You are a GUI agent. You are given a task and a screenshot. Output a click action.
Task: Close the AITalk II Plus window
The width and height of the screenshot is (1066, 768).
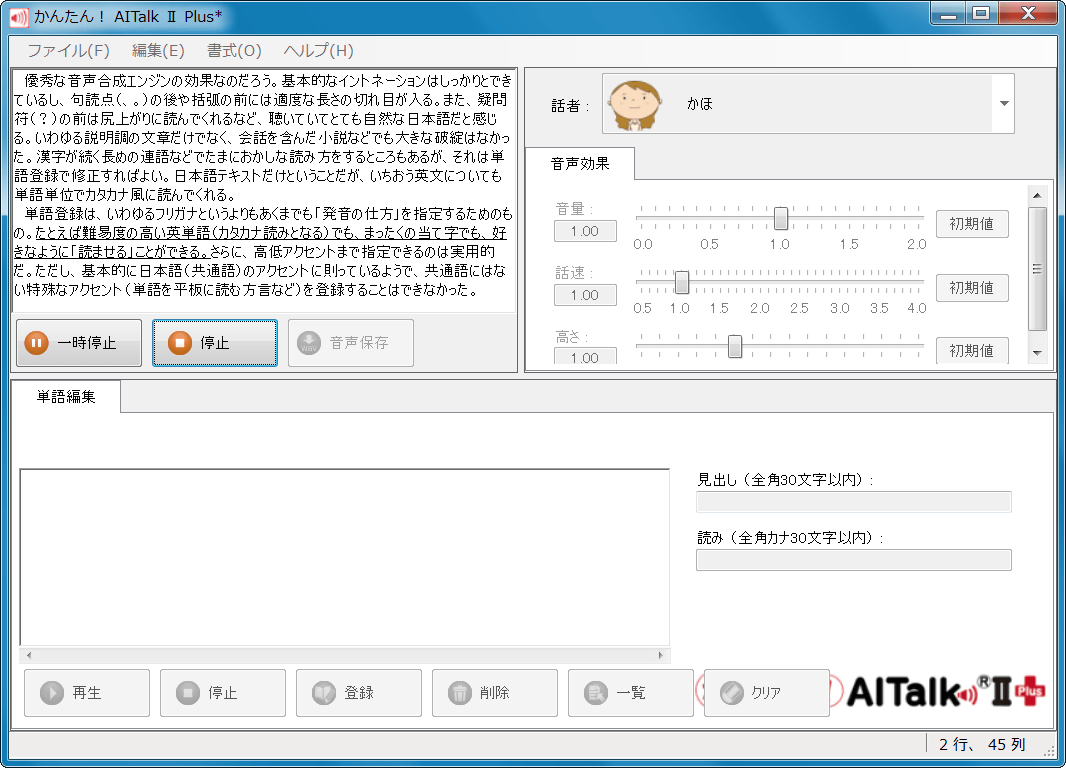(x=1029, y=13)
